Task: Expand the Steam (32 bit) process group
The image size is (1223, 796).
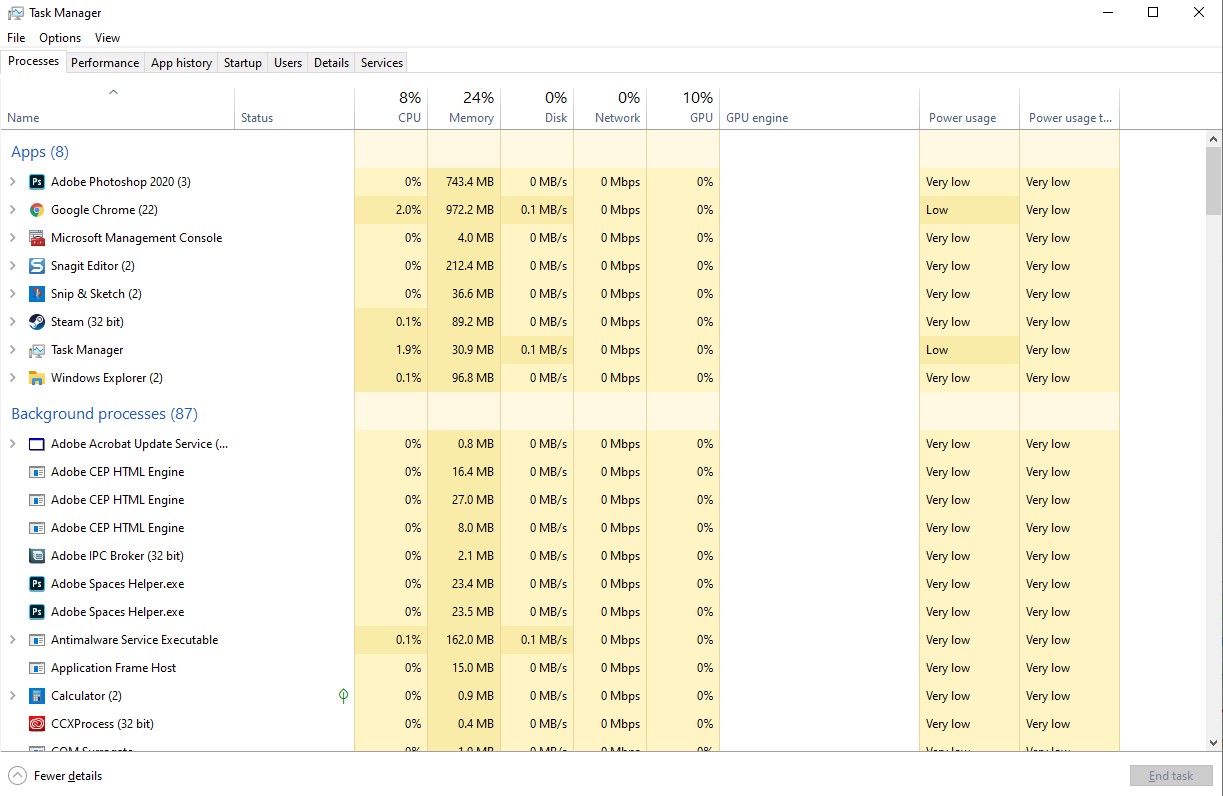Action: (12, 322)
